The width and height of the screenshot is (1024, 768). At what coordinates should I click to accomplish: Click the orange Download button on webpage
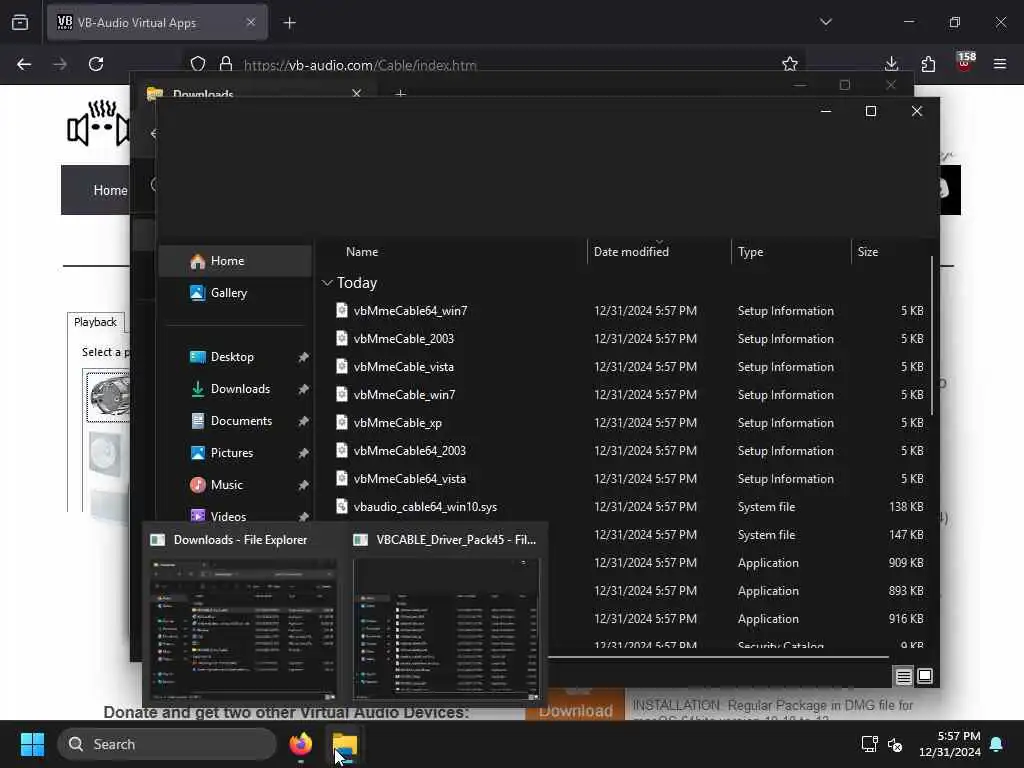[575, 705]
